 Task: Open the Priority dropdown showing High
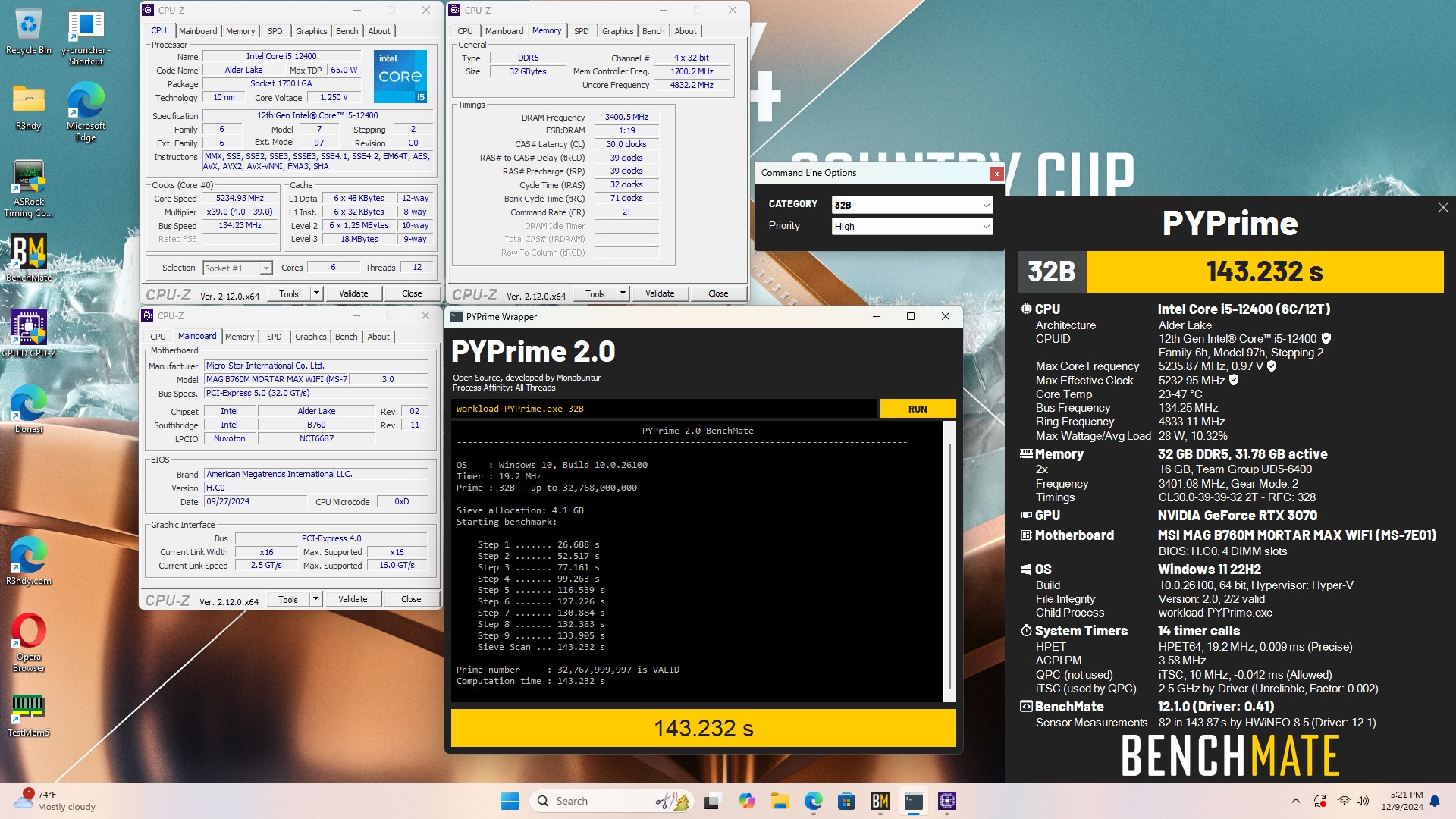click(x=912, y=226)
